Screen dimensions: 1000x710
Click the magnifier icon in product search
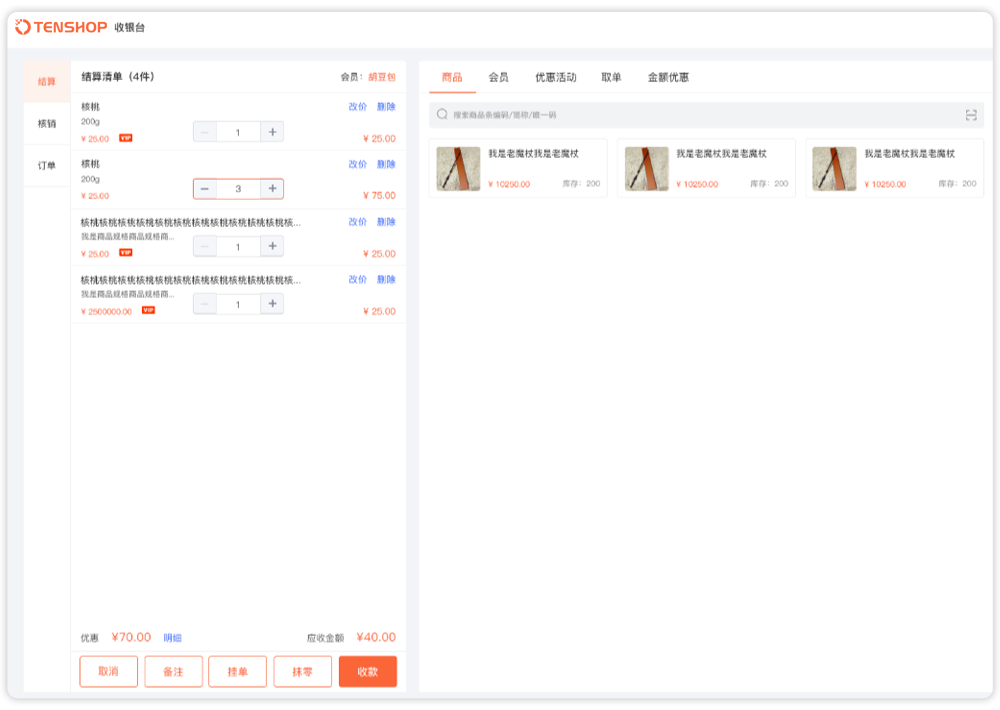[442, 115]
